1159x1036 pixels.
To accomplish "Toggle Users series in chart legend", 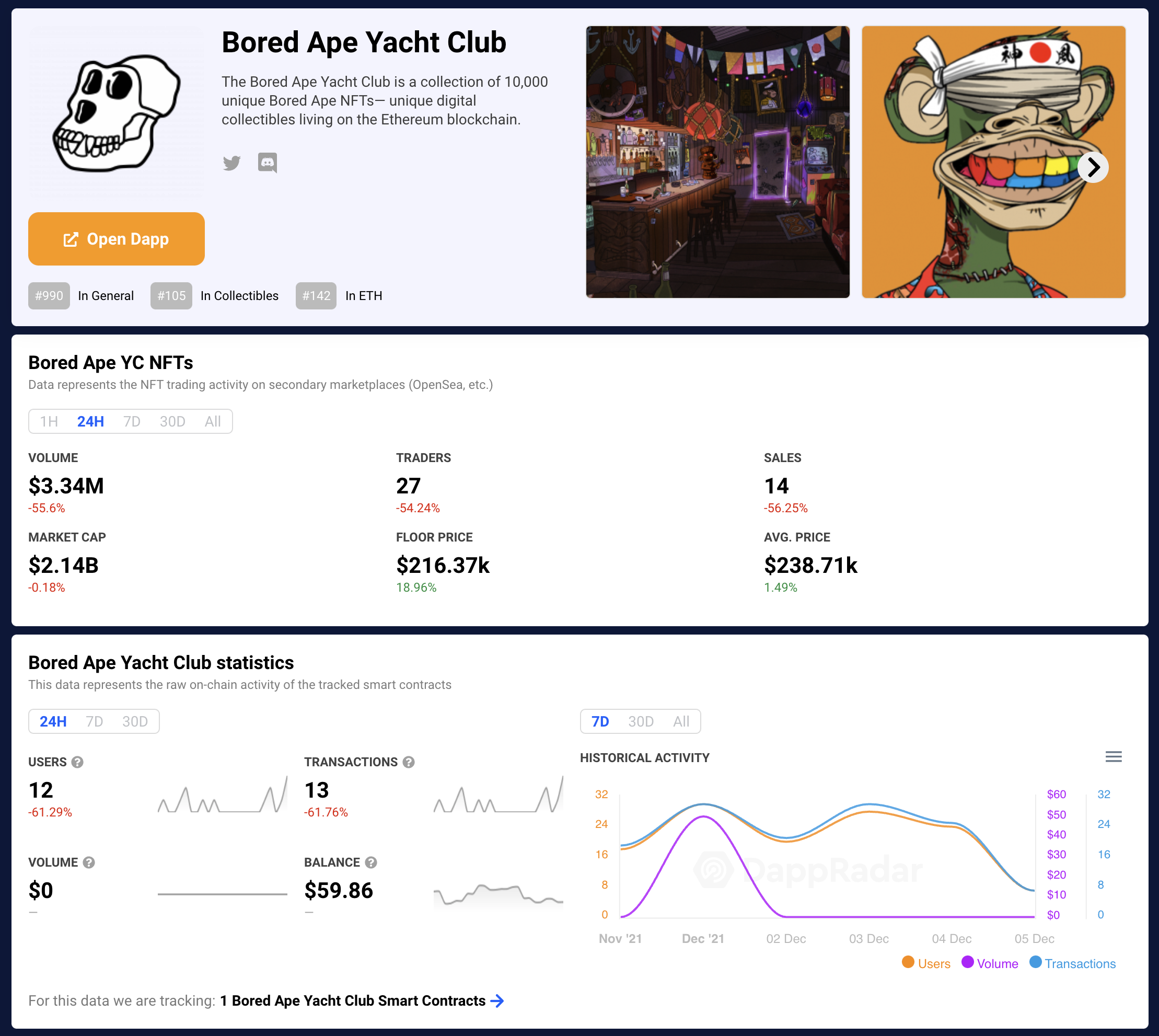I will 926,963.
